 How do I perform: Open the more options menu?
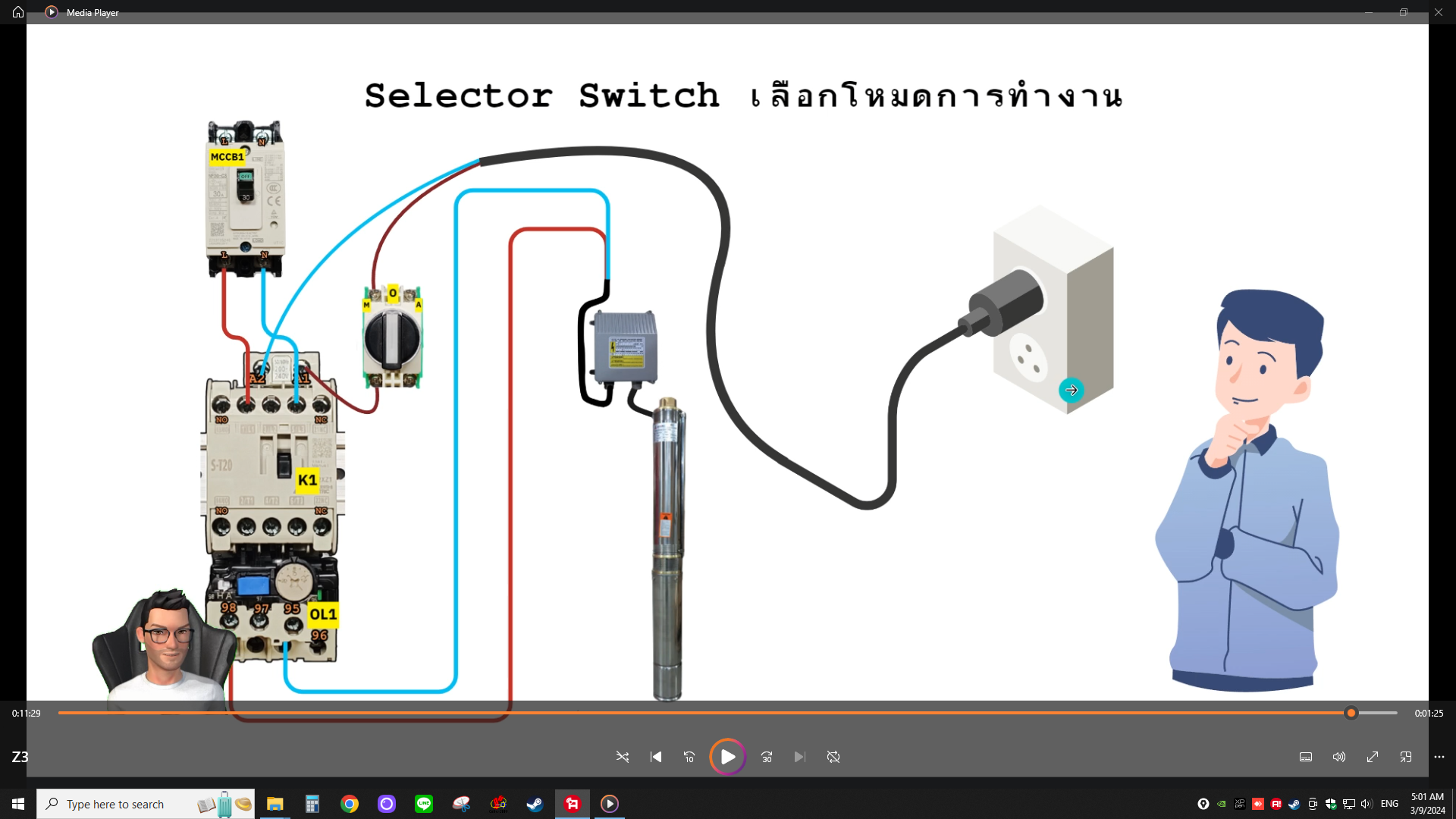pyautogui.click(x=1439, y=757)
